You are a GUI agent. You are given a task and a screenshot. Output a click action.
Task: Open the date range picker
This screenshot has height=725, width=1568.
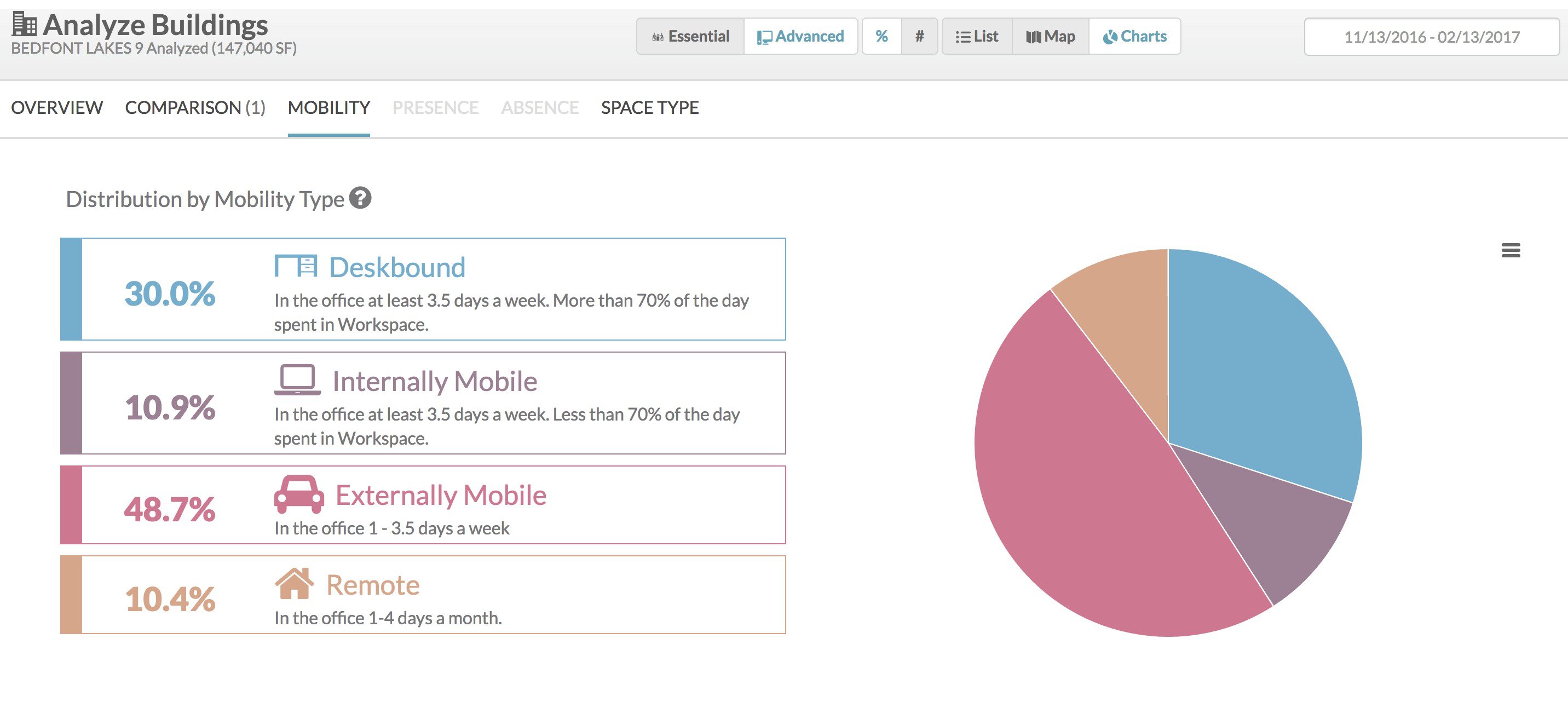(1432, 37)
